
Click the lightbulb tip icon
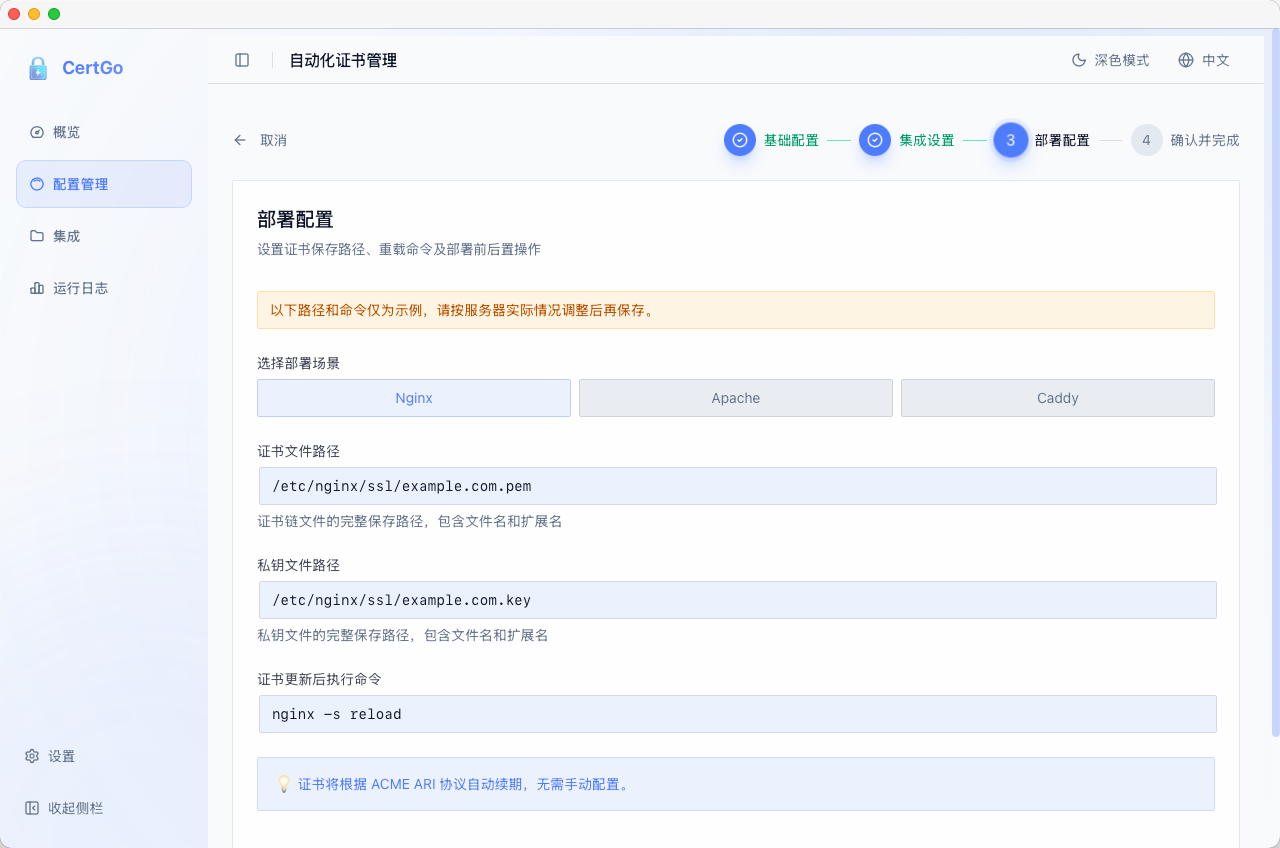(284, 784)
